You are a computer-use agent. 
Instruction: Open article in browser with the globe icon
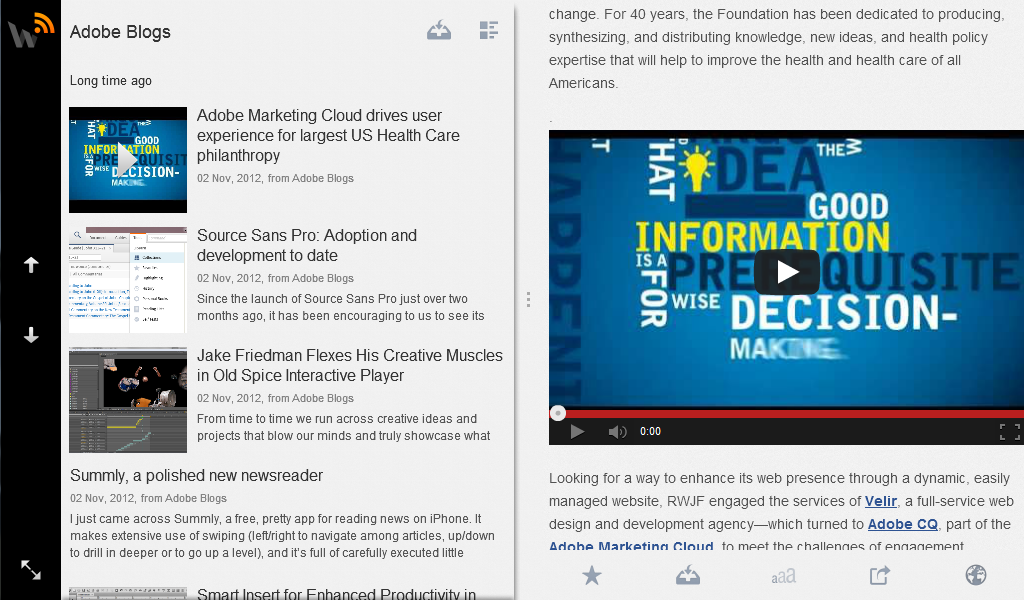coord(975,576)
